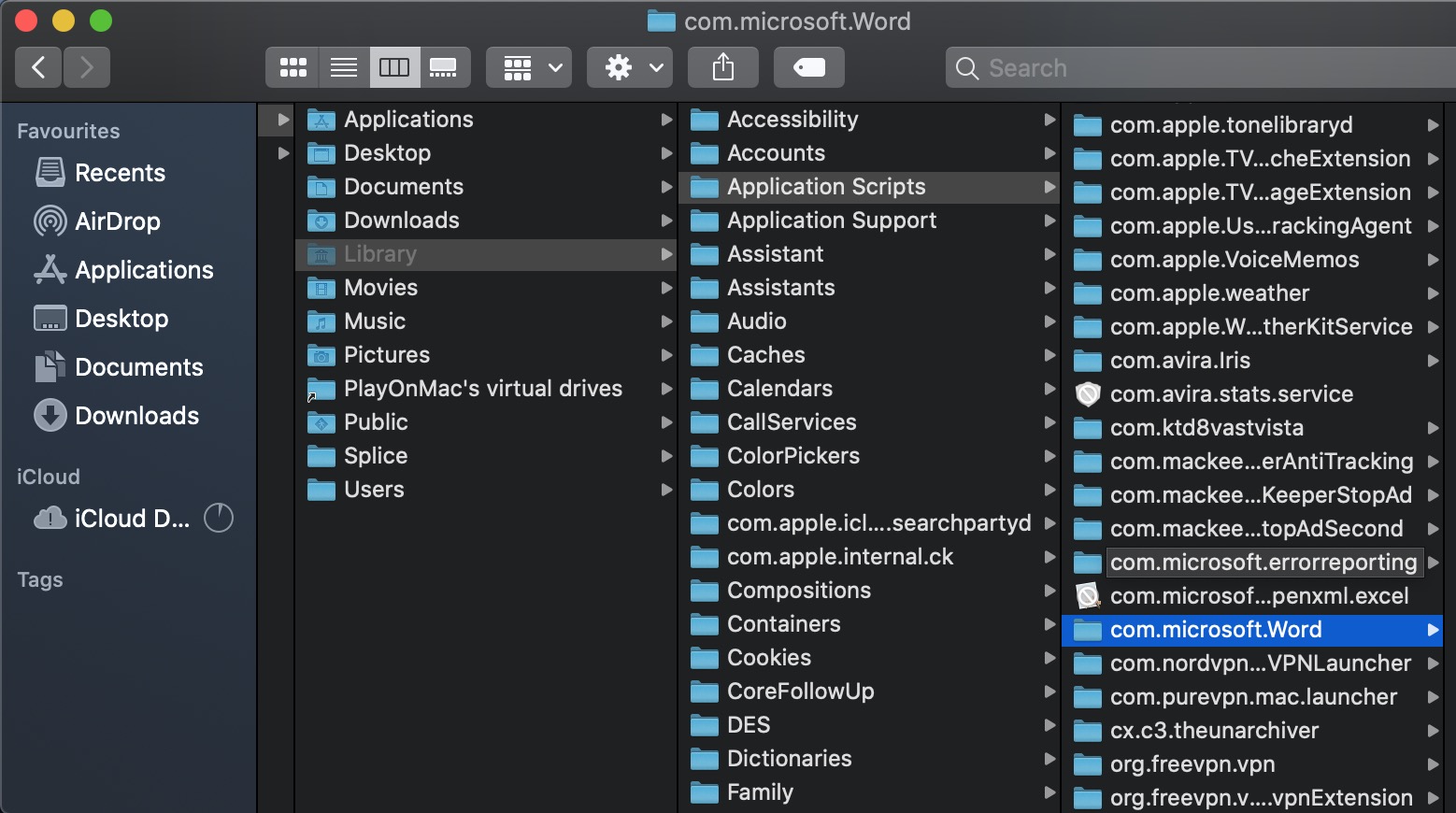
Task: Select the Containers folder
Action: (x=869, y=624)
